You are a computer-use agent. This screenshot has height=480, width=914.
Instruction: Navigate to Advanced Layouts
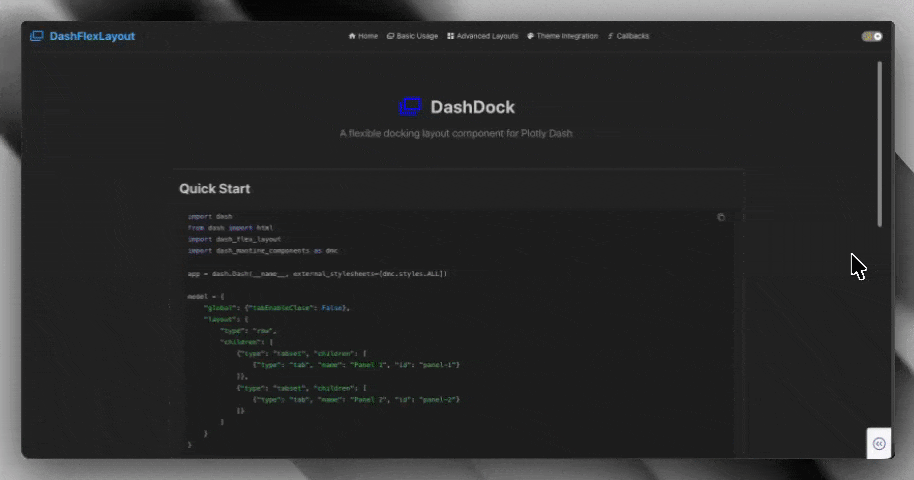click(x=487, y=36)
